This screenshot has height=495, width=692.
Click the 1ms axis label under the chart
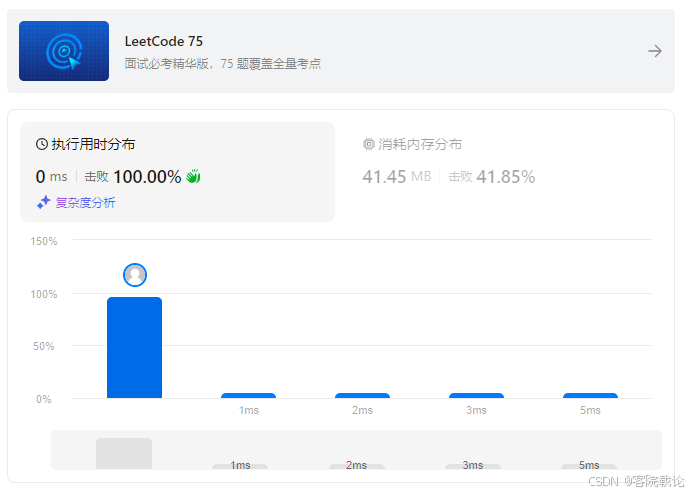(x=249, y=410)
